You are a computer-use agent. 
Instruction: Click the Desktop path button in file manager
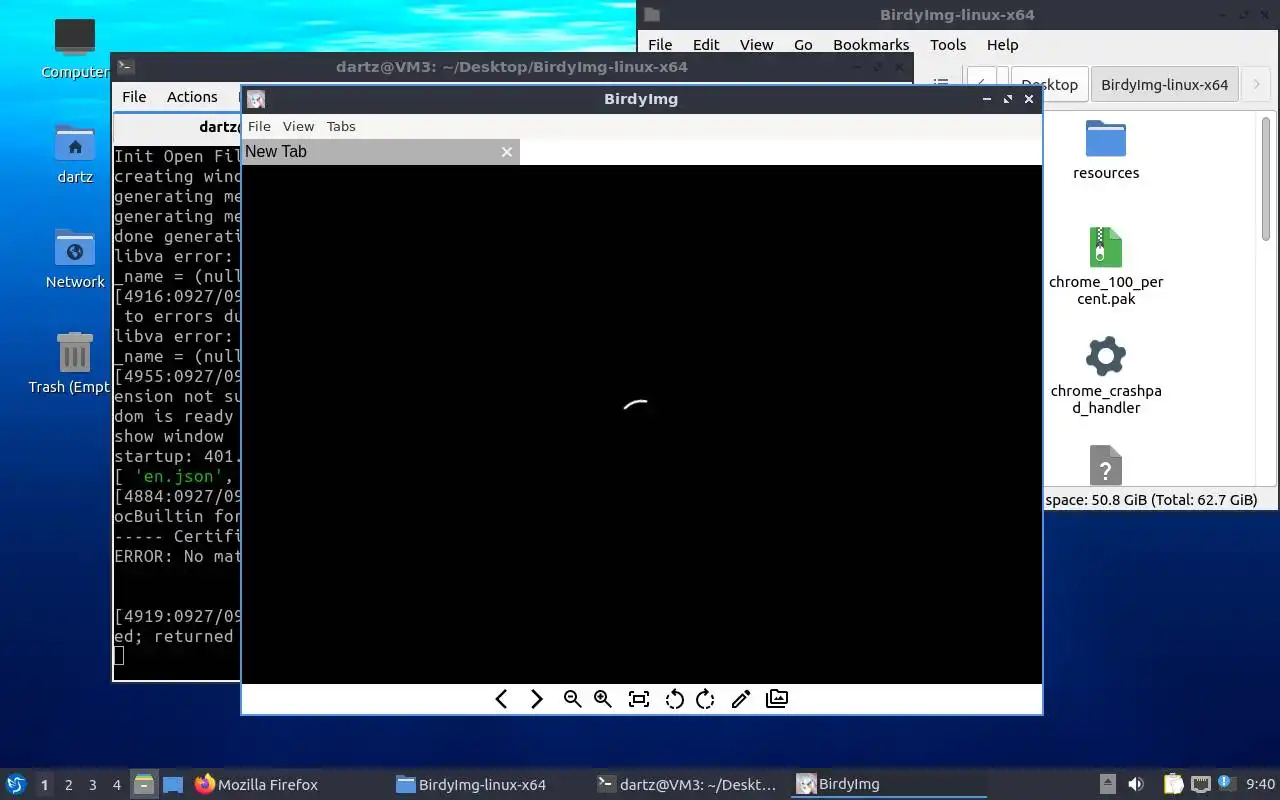point(1049,85)
